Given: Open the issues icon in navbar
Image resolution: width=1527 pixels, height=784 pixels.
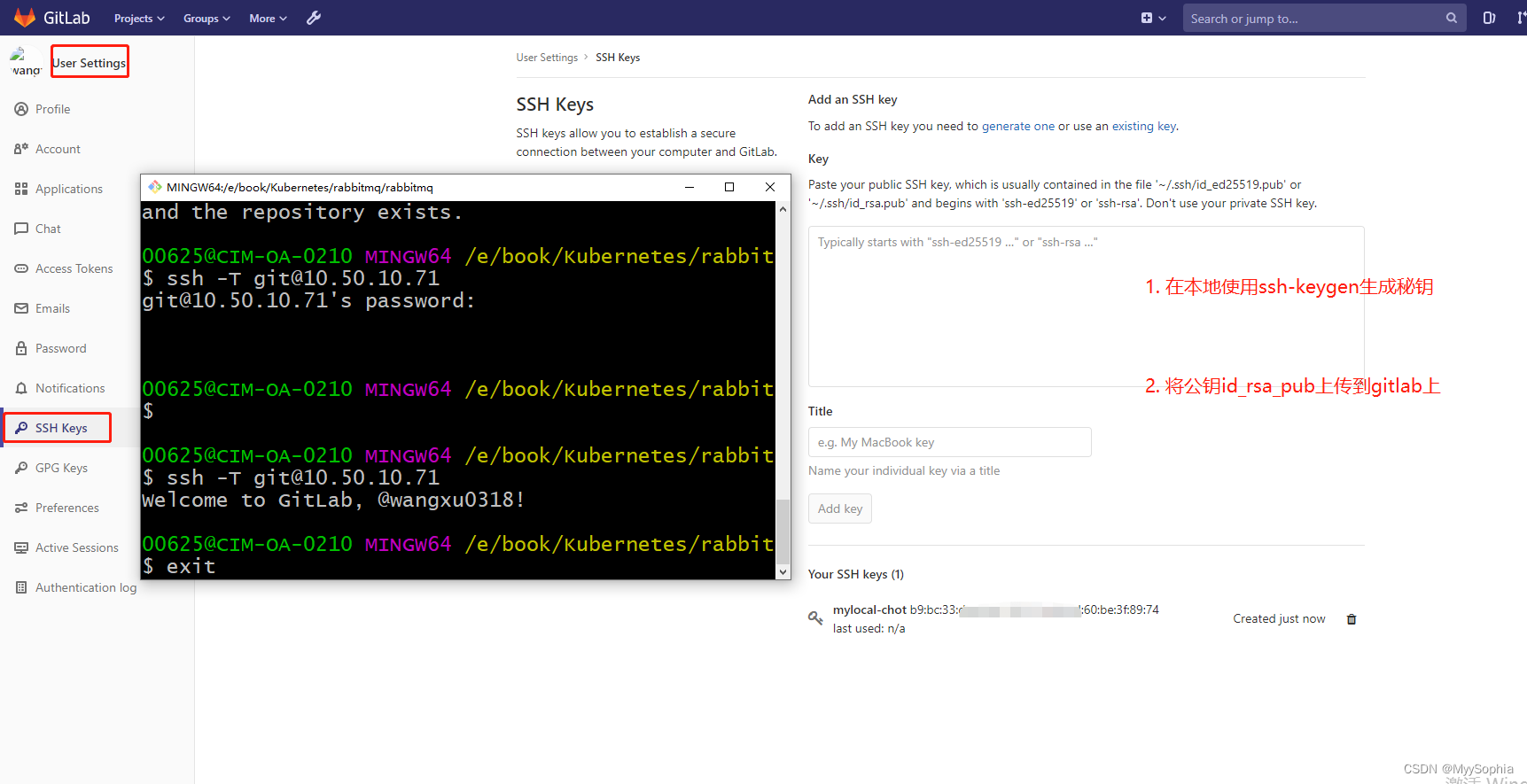Looking at the screenshot, I should (1489, 18).
